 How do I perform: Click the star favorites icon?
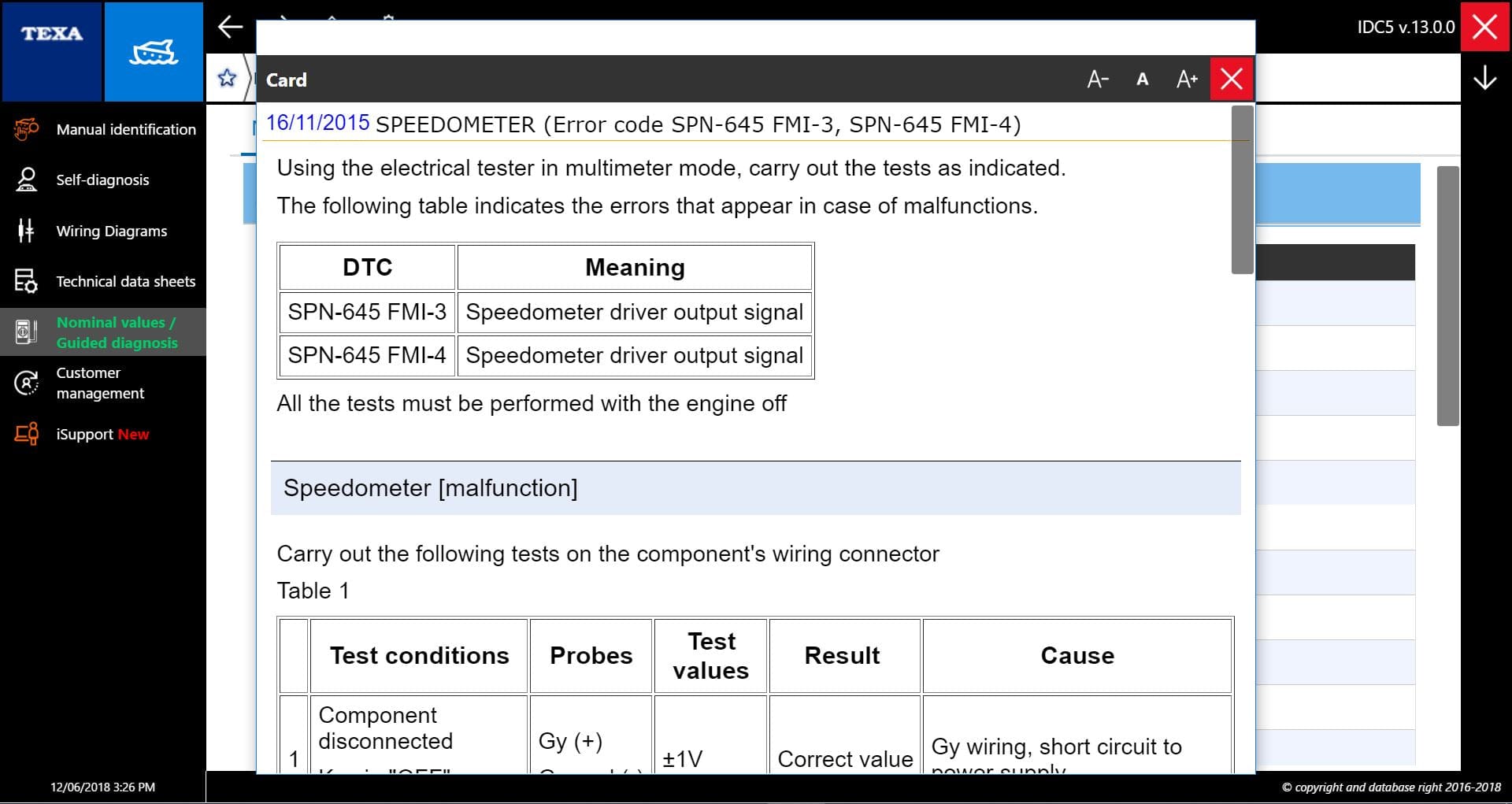pos(227,78)
